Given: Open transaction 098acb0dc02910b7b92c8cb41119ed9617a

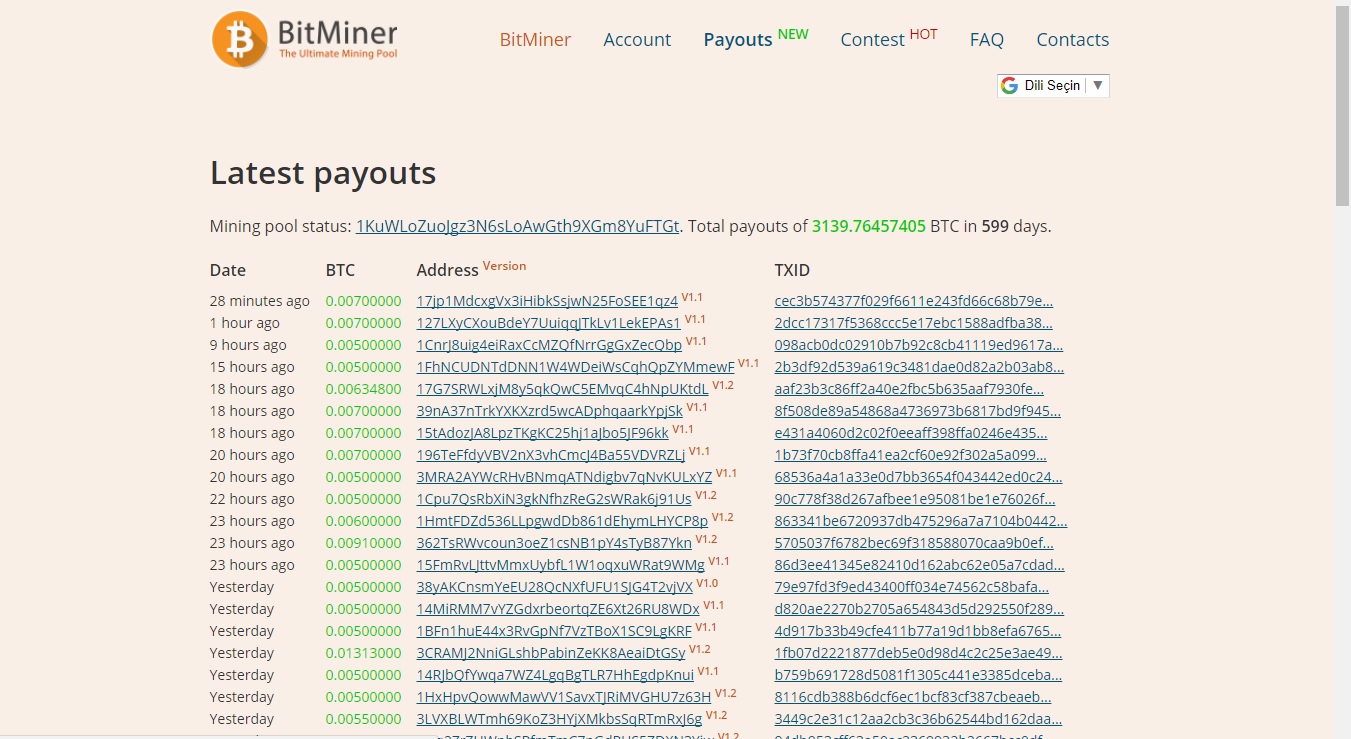Looking at the screenshot, I should (x=919, y=345).
